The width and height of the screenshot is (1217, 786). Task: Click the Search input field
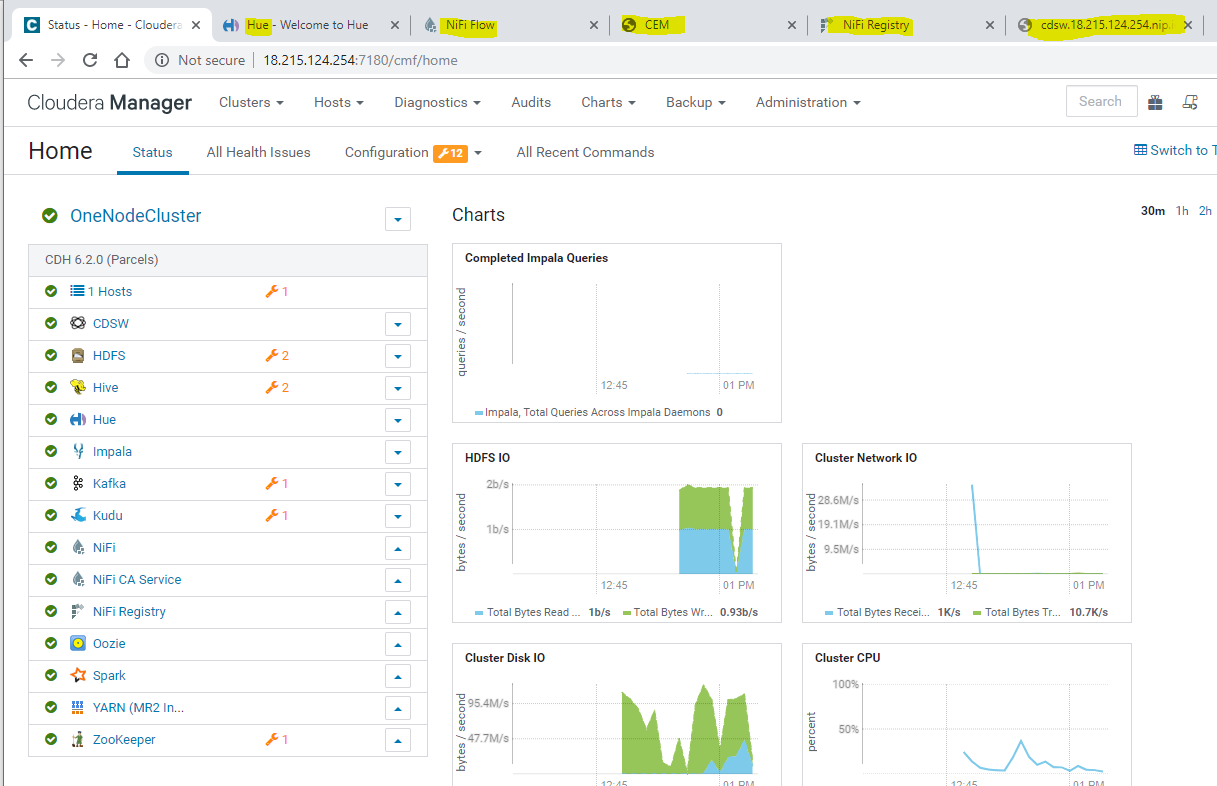(x=1101, y=101)
